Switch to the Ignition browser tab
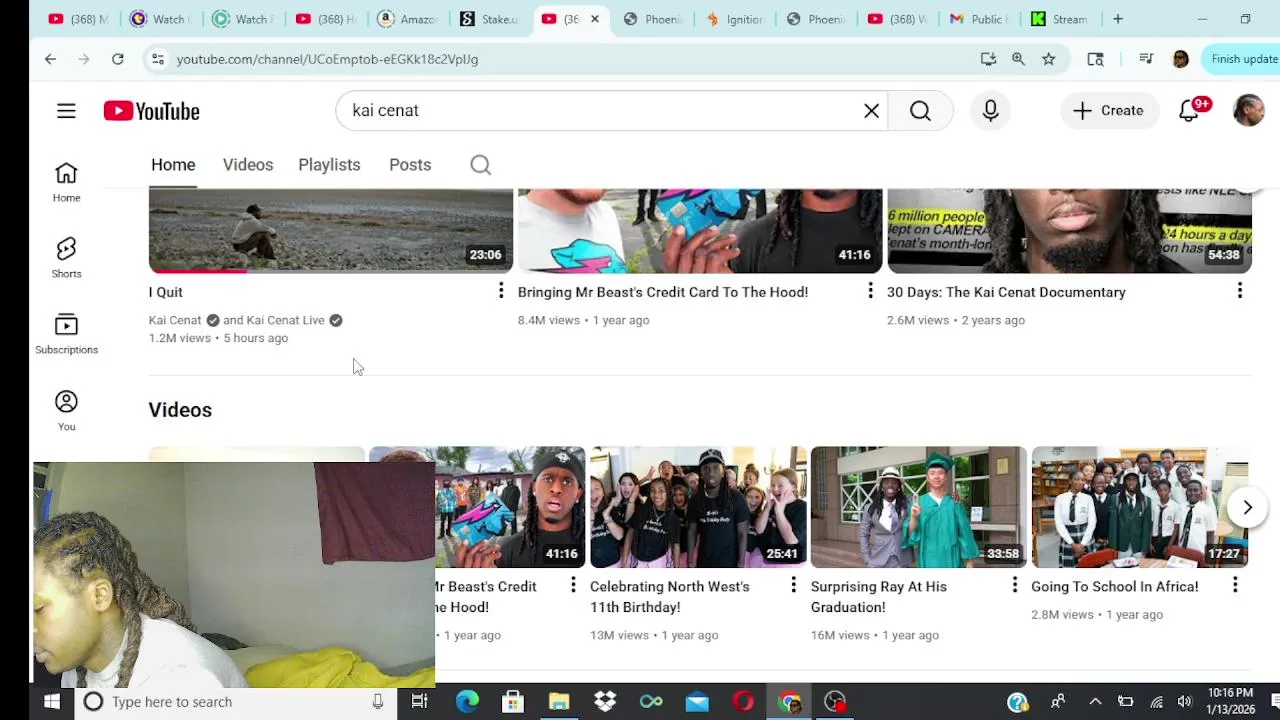 (x=737, y=19)
